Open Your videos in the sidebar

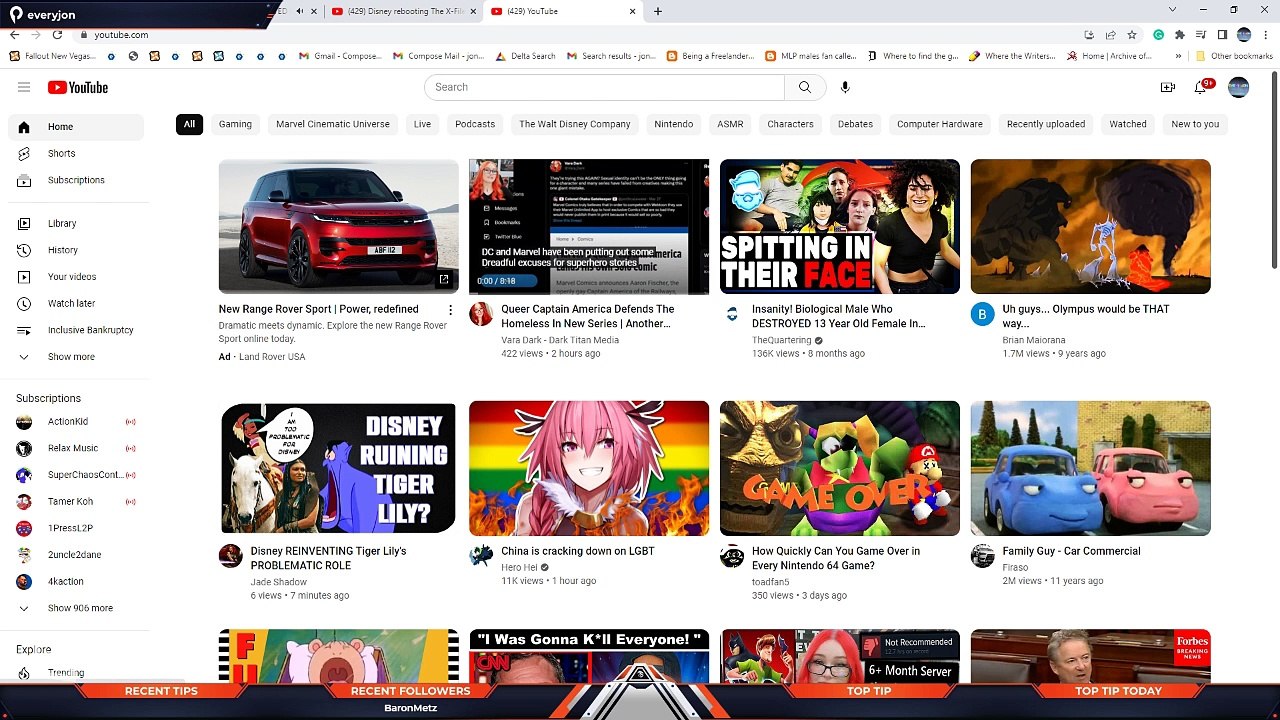tap(76, 276)
